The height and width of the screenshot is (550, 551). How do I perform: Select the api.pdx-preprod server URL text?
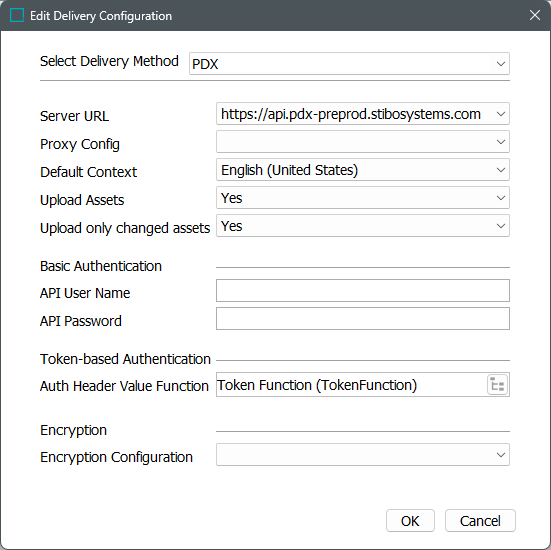351,114
